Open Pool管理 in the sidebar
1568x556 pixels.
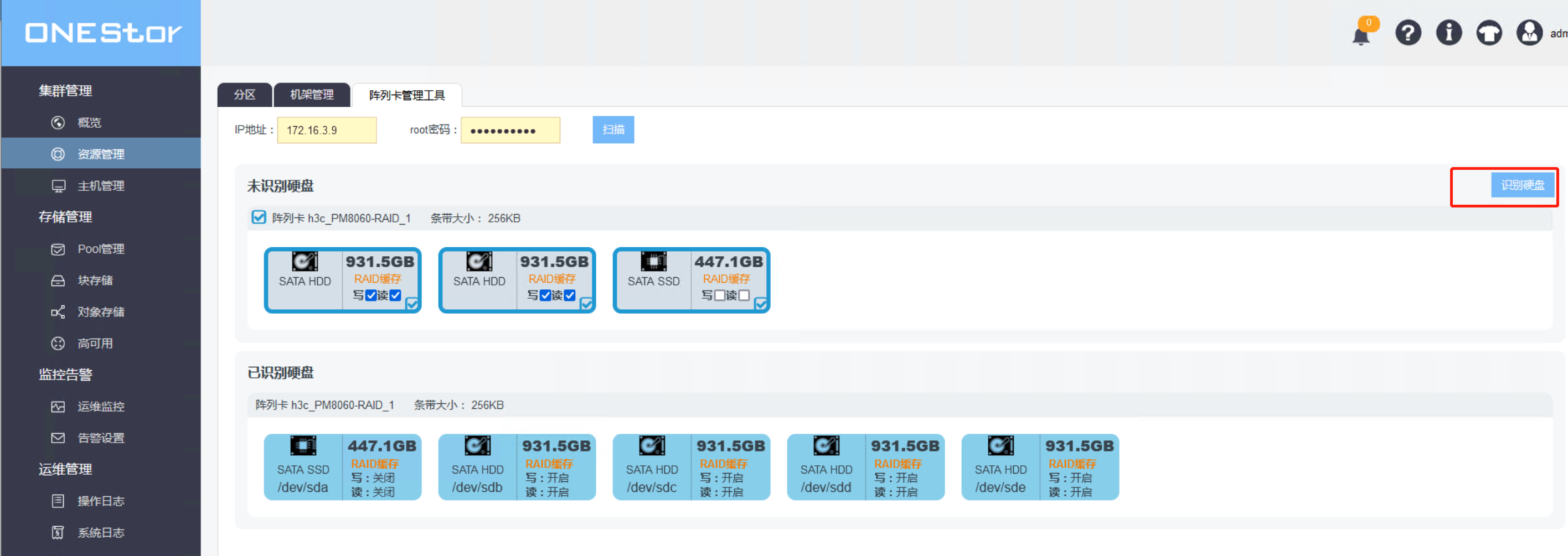click(100, 249)
